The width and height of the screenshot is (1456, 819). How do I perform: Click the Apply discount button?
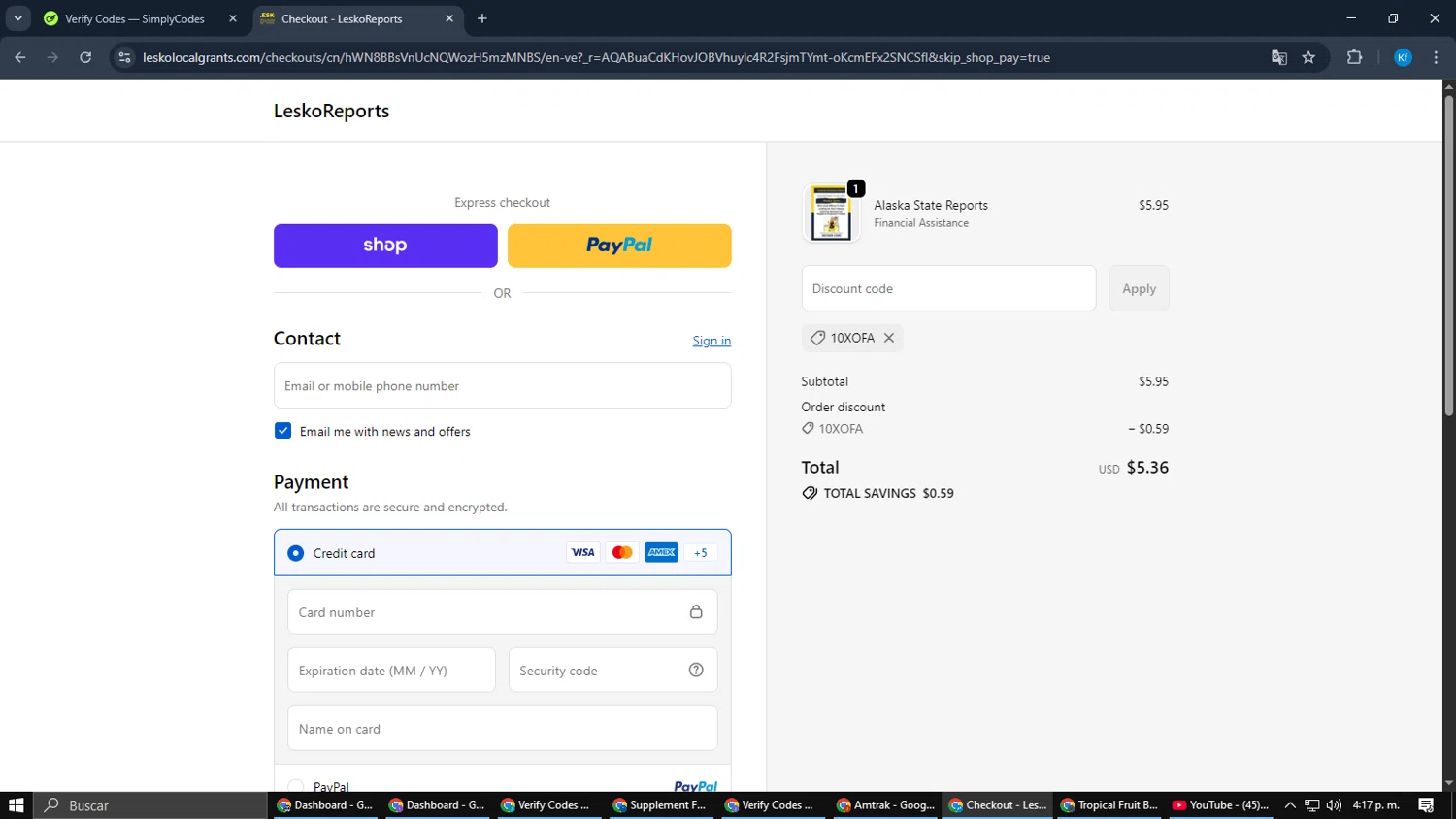pyautogui.click(x=1139, y=288)
